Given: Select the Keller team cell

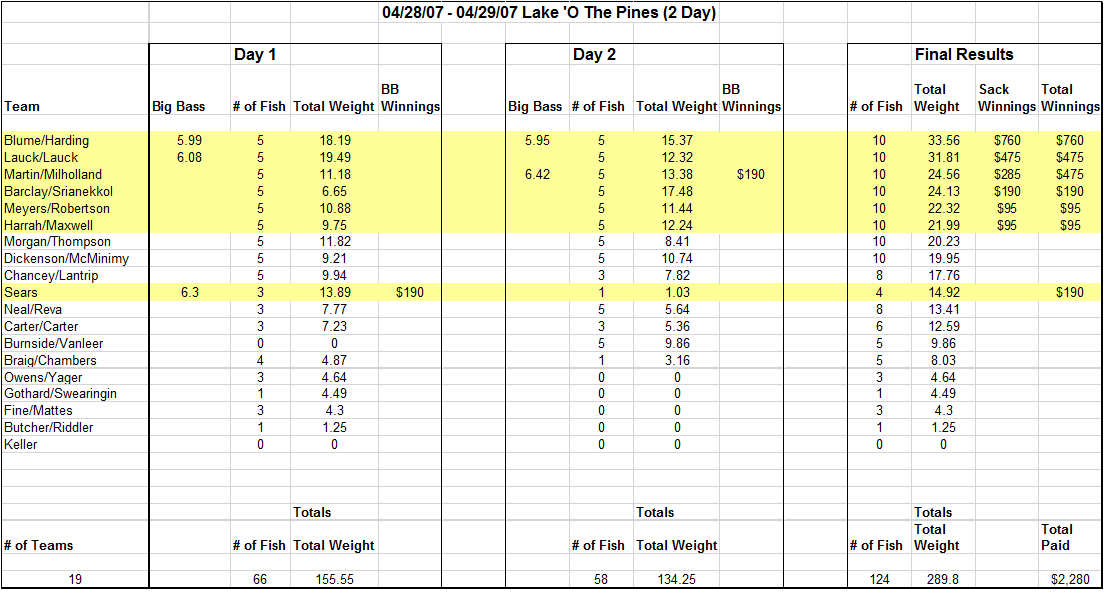Looking at the screenshot, I should pyautogui.click(x=21, y=445).
